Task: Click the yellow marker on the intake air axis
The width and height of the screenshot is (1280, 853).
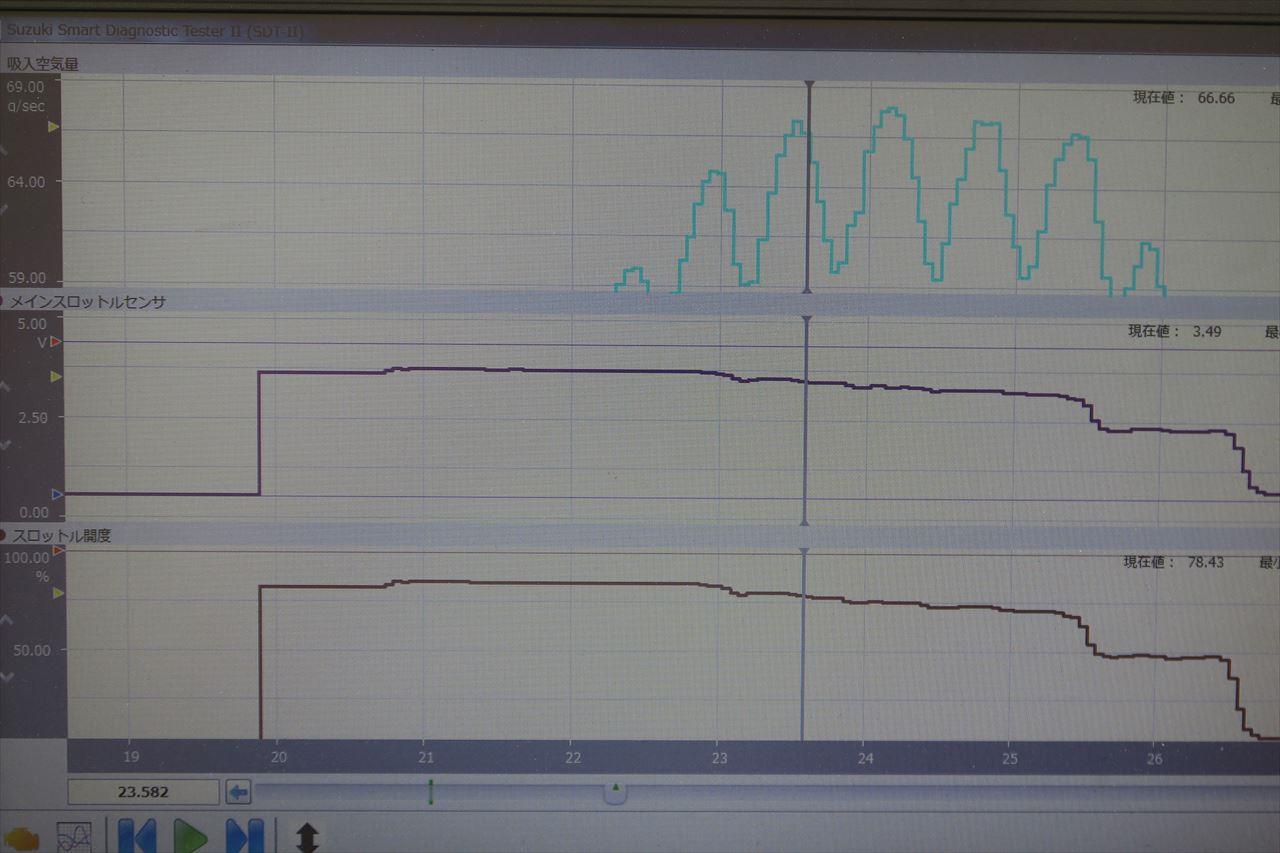Action: [x=55, y=127]
